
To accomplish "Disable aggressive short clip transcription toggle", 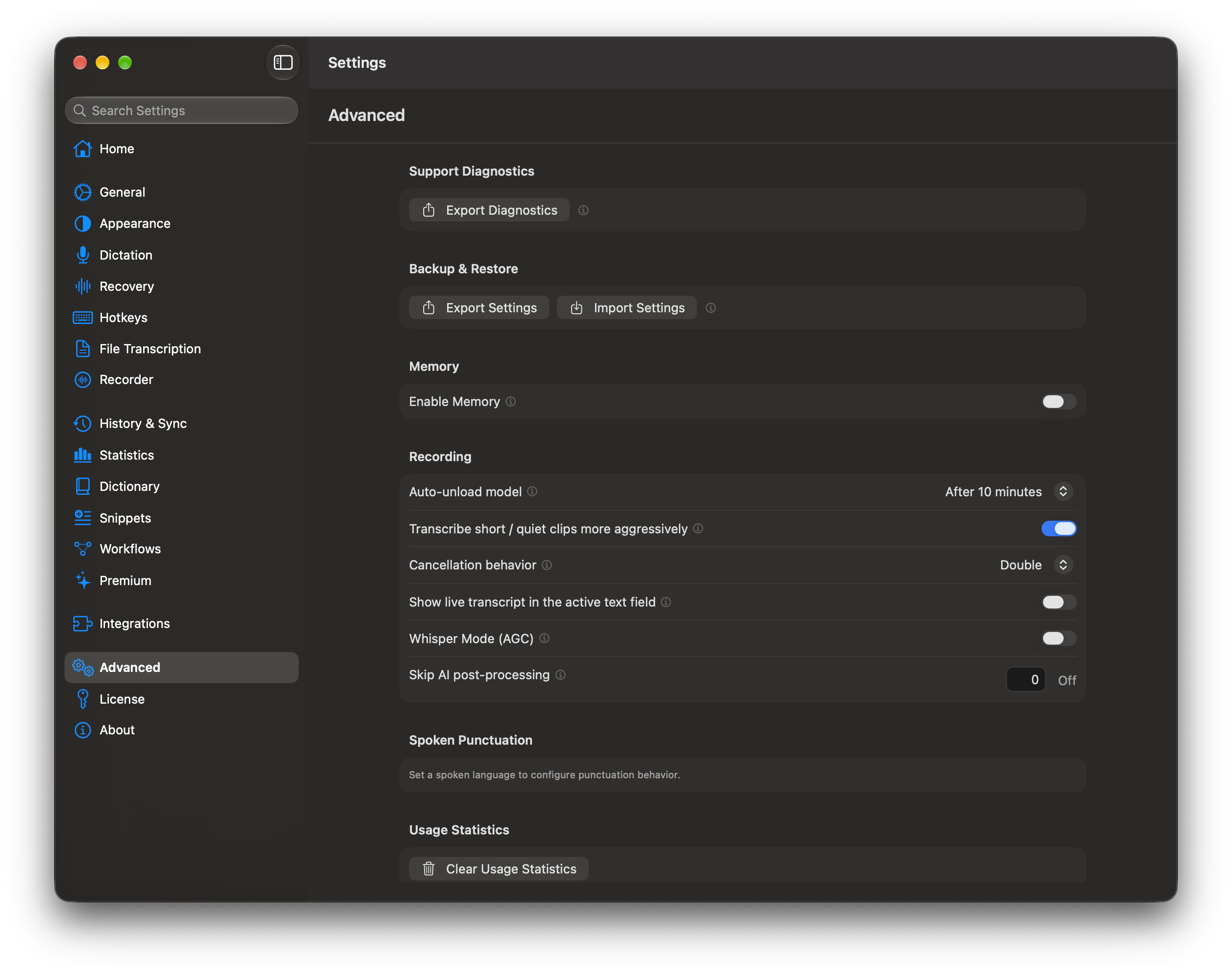I will click(1059, 528).
